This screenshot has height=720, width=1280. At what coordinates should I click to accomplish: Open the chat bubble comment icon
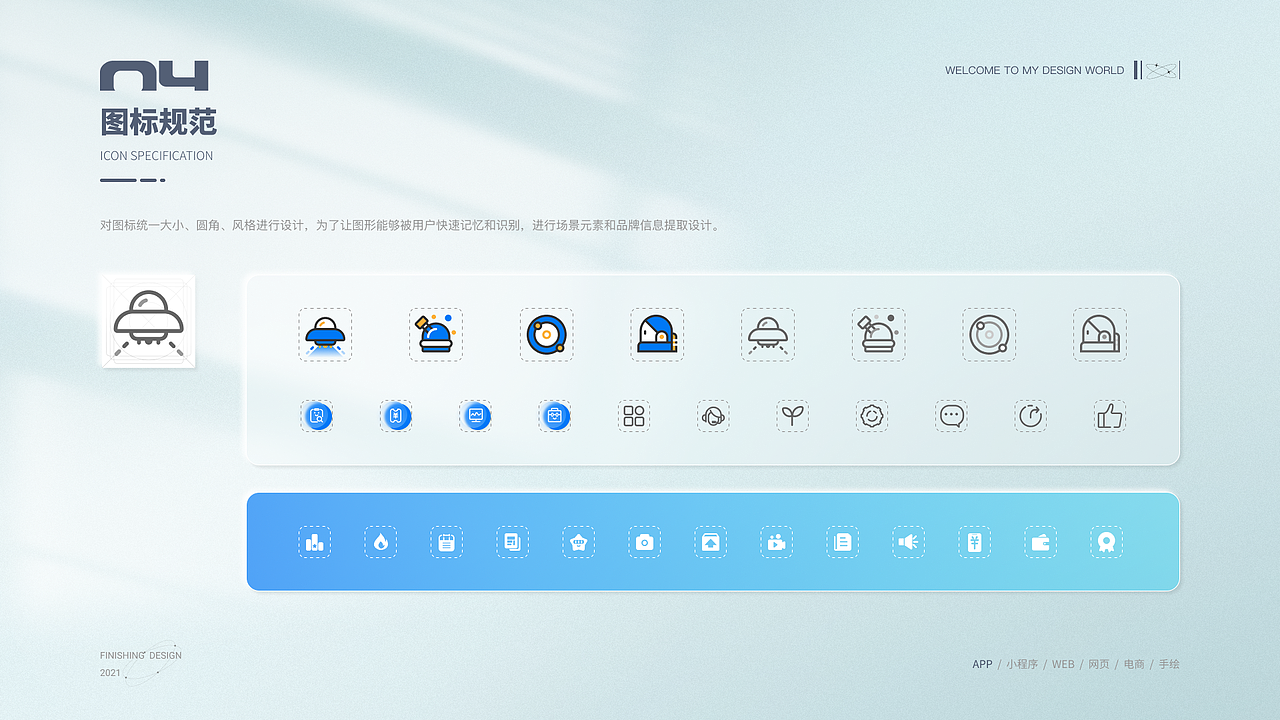952,416
